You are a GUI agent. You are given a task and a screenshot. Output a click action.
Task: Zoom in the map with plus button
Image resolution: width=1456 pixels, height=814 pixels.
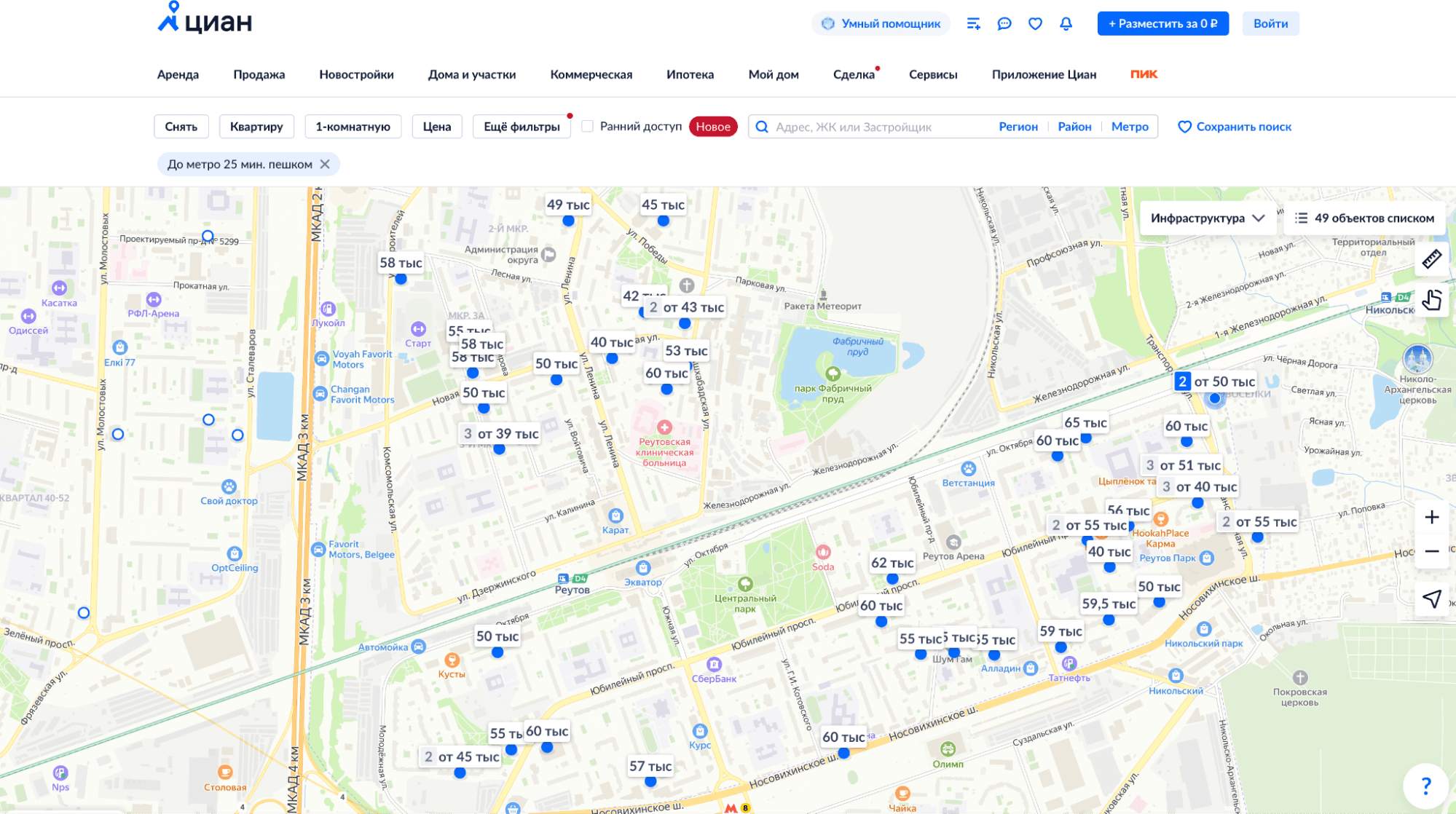click(x=1431, y=517)
